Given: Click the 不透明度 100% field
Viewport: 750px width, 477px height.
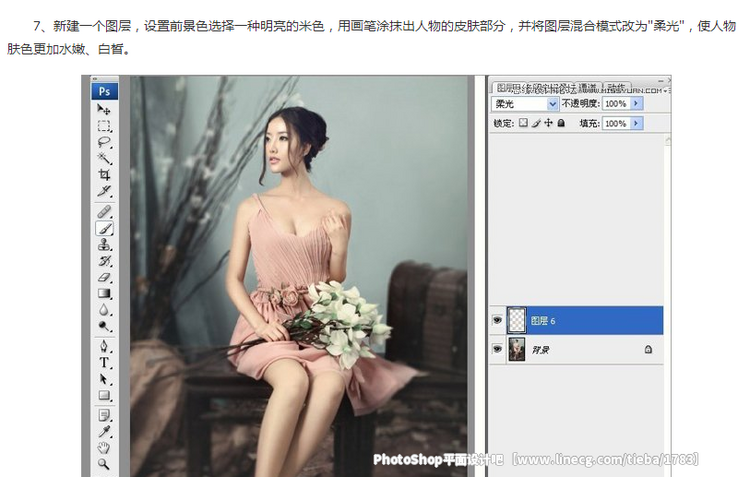Looking at the screenshot, I should 616,103.
